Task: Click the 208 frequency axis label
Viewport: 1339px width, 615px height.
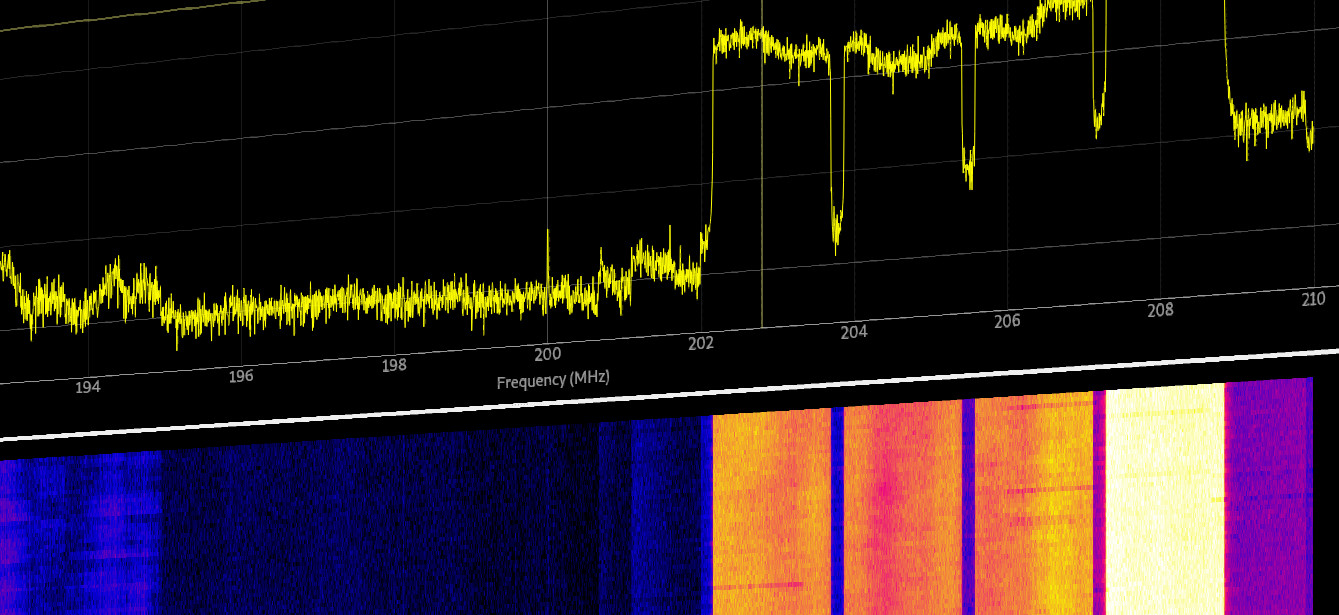Action: [1160, 310]
